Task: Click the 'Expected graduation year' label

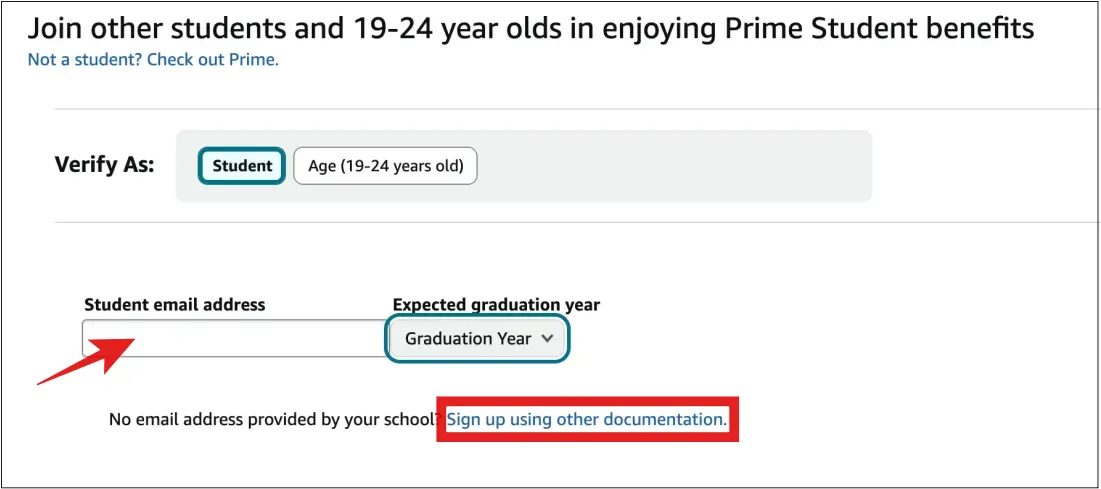Action: (496, 304)
